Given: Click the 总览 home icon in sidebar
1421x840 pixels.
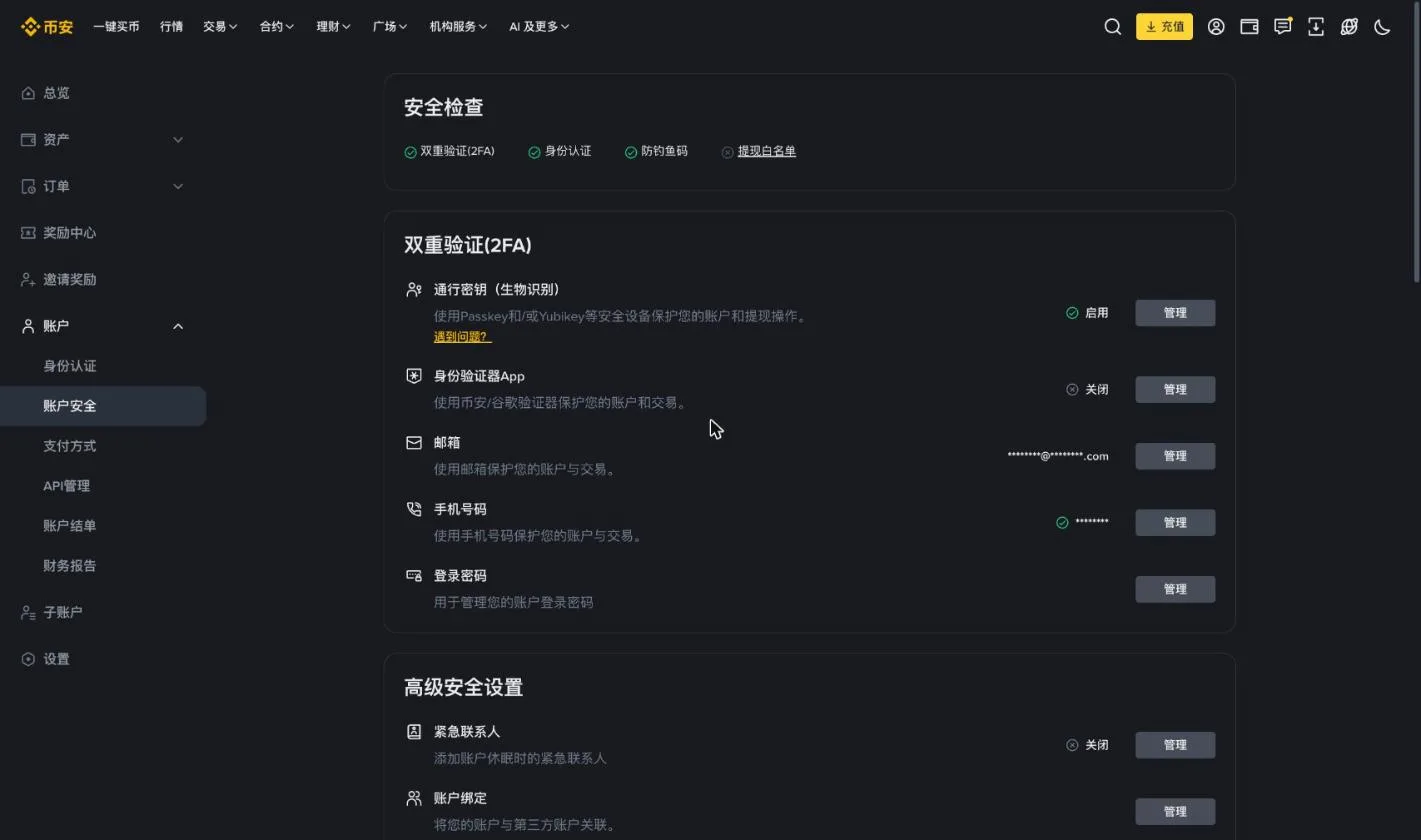Looking at the screenshot, I should [x=28, y=93].
